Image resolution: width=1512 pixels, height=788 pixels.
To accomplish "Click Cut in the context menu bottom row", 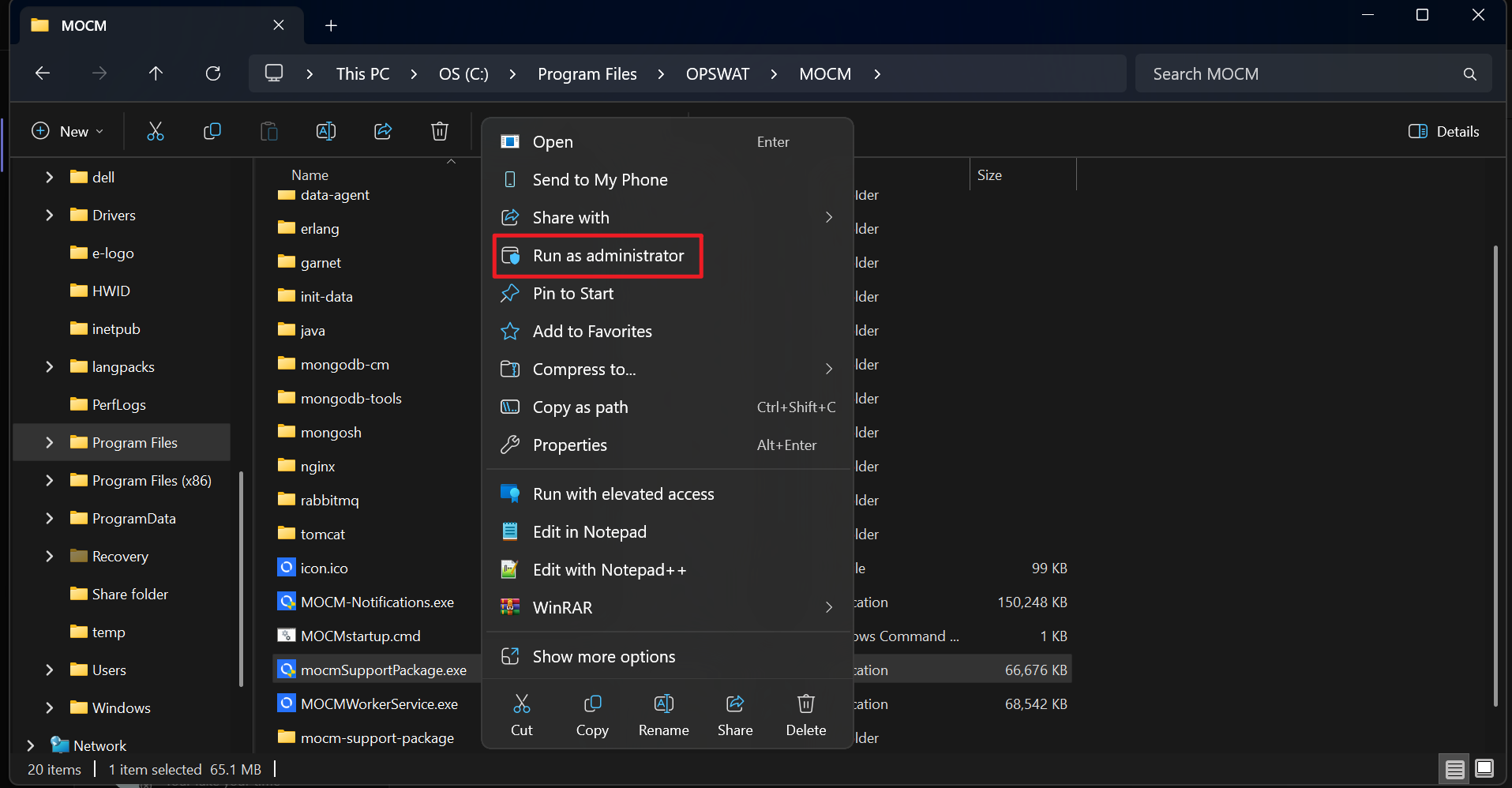I will [x=522, y=715].
